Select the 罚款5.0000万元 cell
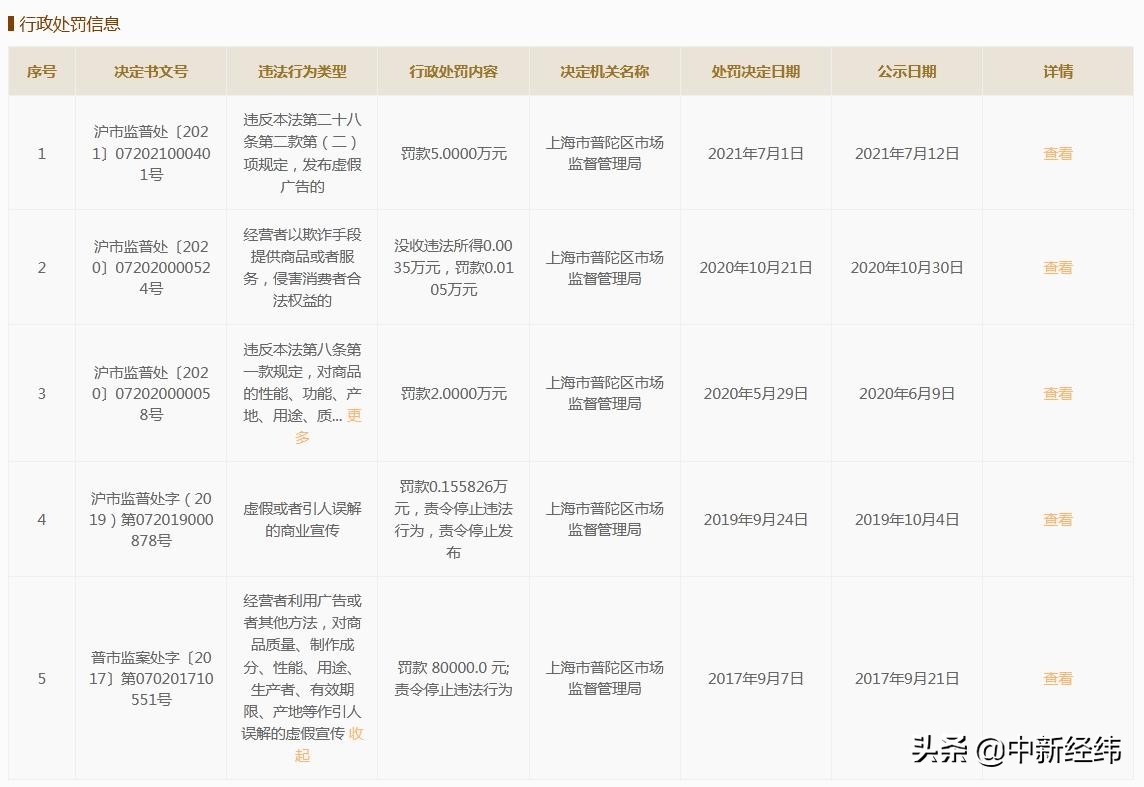 453,153
